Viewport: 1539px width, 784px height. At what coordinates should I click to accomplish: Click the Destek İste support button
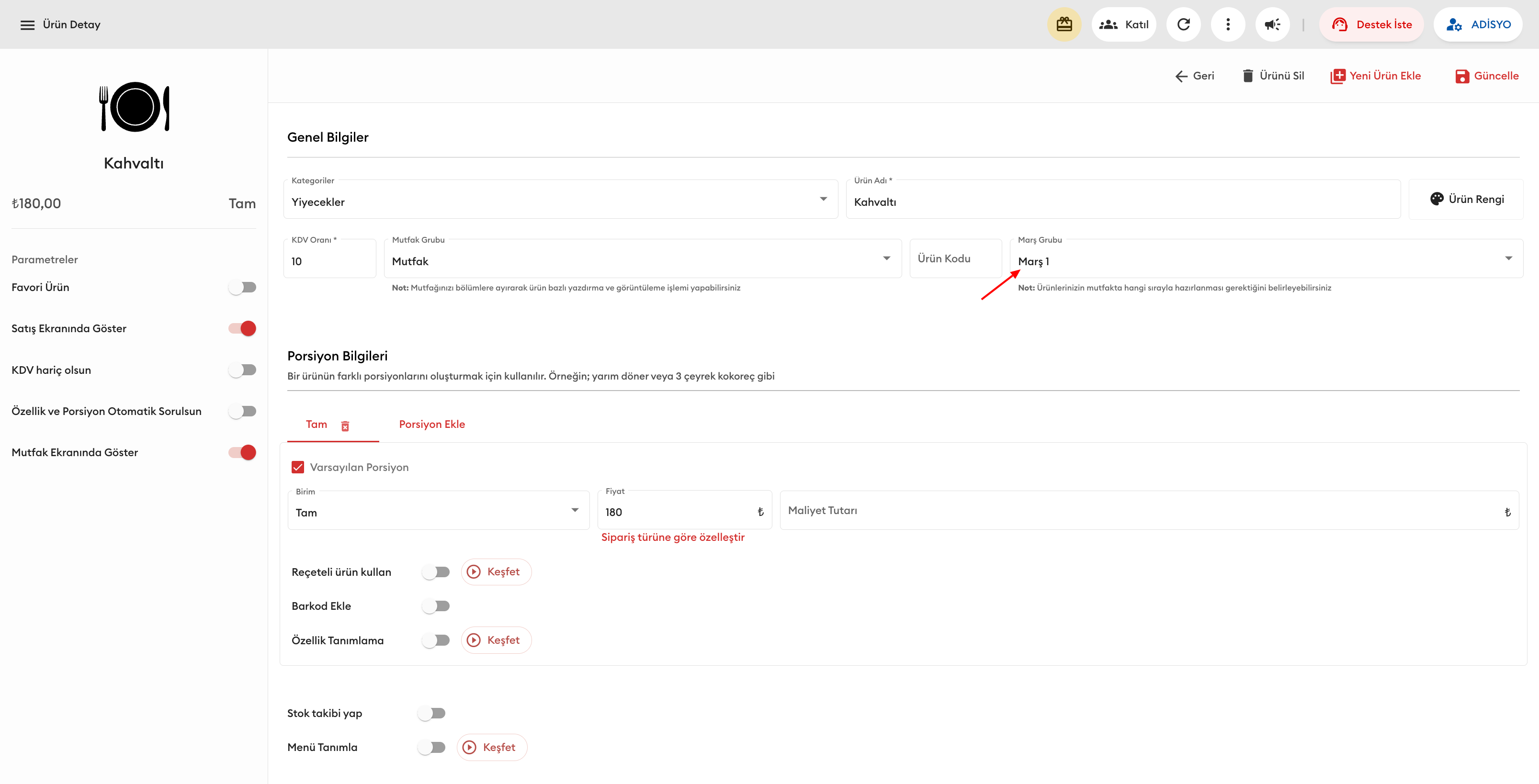(1372, 24)
